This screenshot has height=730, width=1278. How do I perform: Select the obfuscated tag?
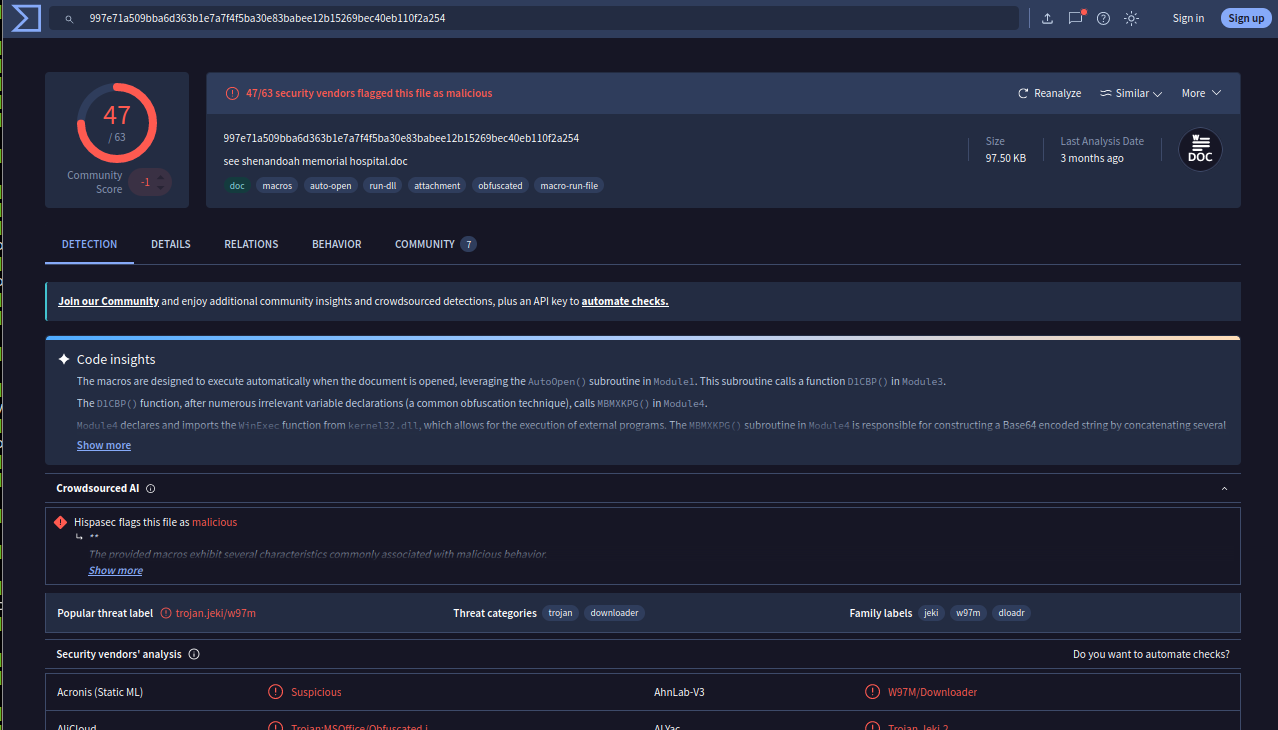click(x=500, y=185)
